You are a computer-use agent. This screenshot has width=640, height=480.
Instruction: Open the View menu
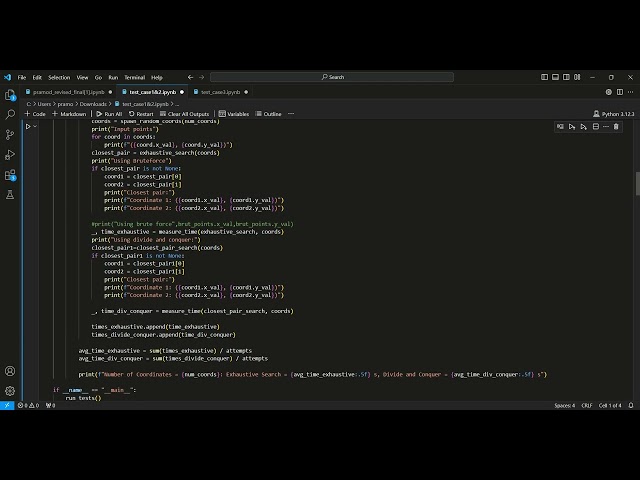tap(82, 78)
